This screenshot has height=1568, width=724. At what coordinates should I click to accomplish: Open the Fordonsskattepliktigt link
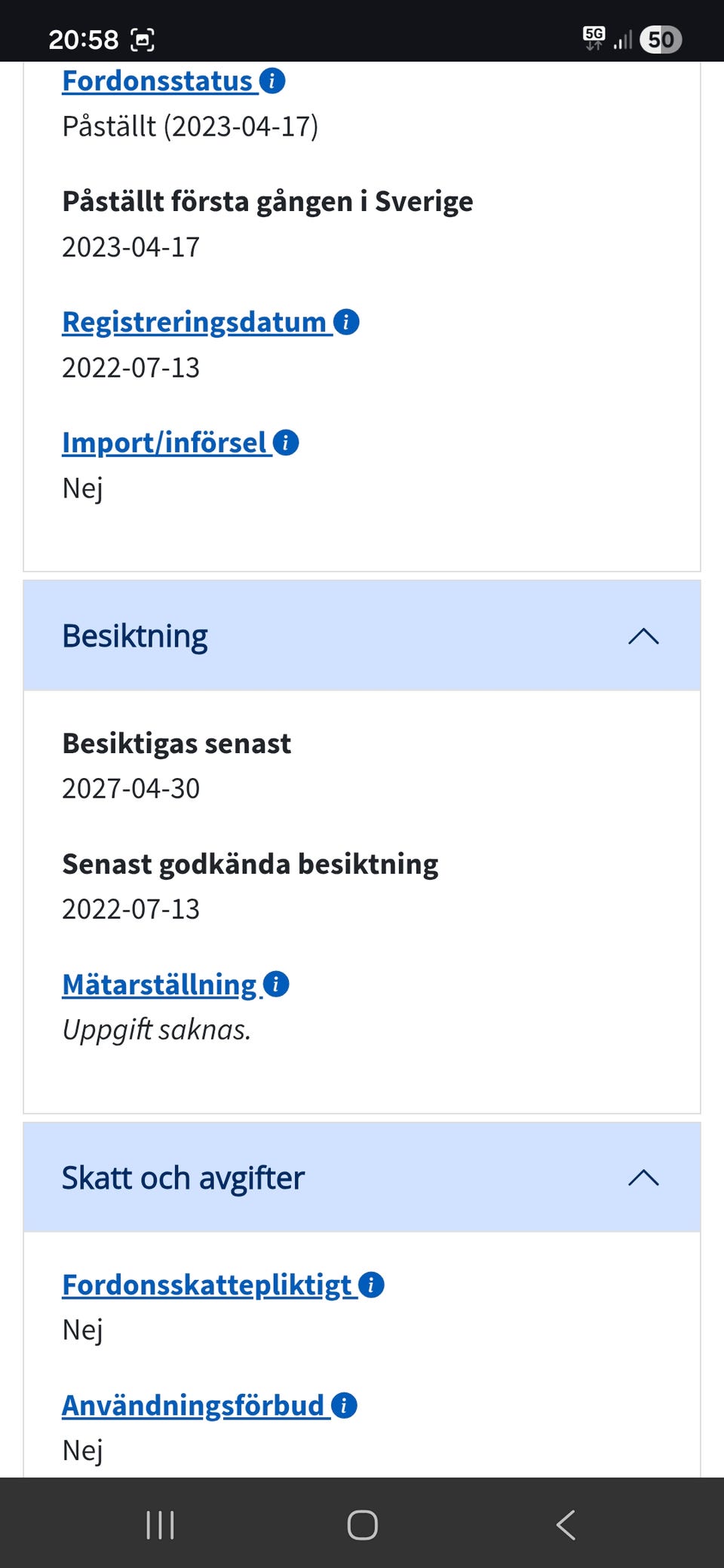(207, 1285)
